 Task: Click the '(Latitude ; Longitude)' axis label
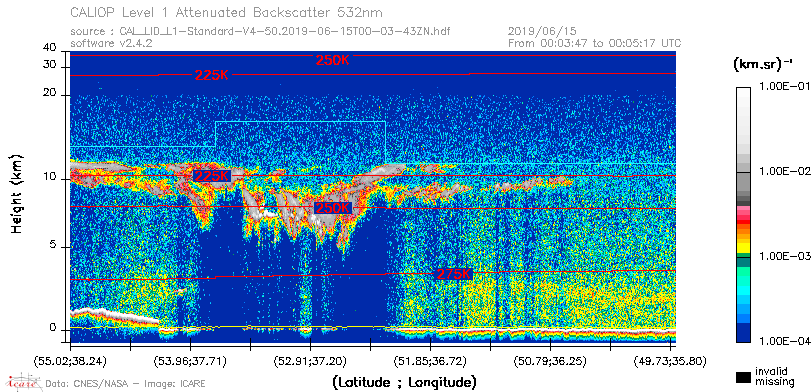point(404,383)
